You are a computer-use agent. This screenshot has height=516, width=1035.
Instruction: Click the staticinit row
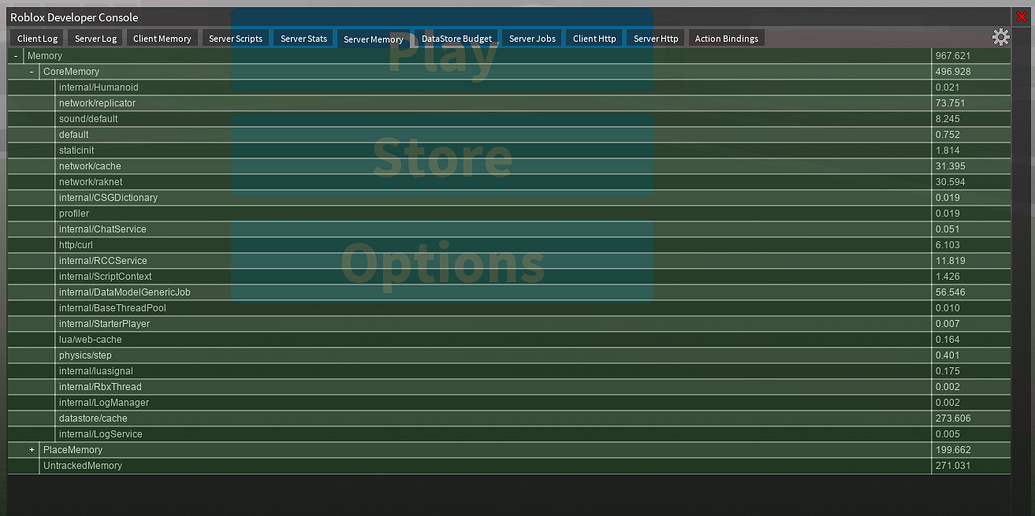click(x=509, y=150)
